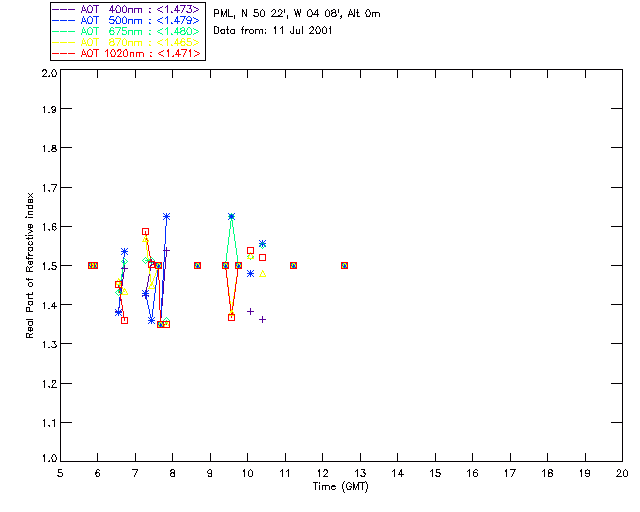Image resolution: width=640 pixels, height=512 pixels.
Task: Click y-axis tick label '1.4'
Action: (x=49, y=305)
